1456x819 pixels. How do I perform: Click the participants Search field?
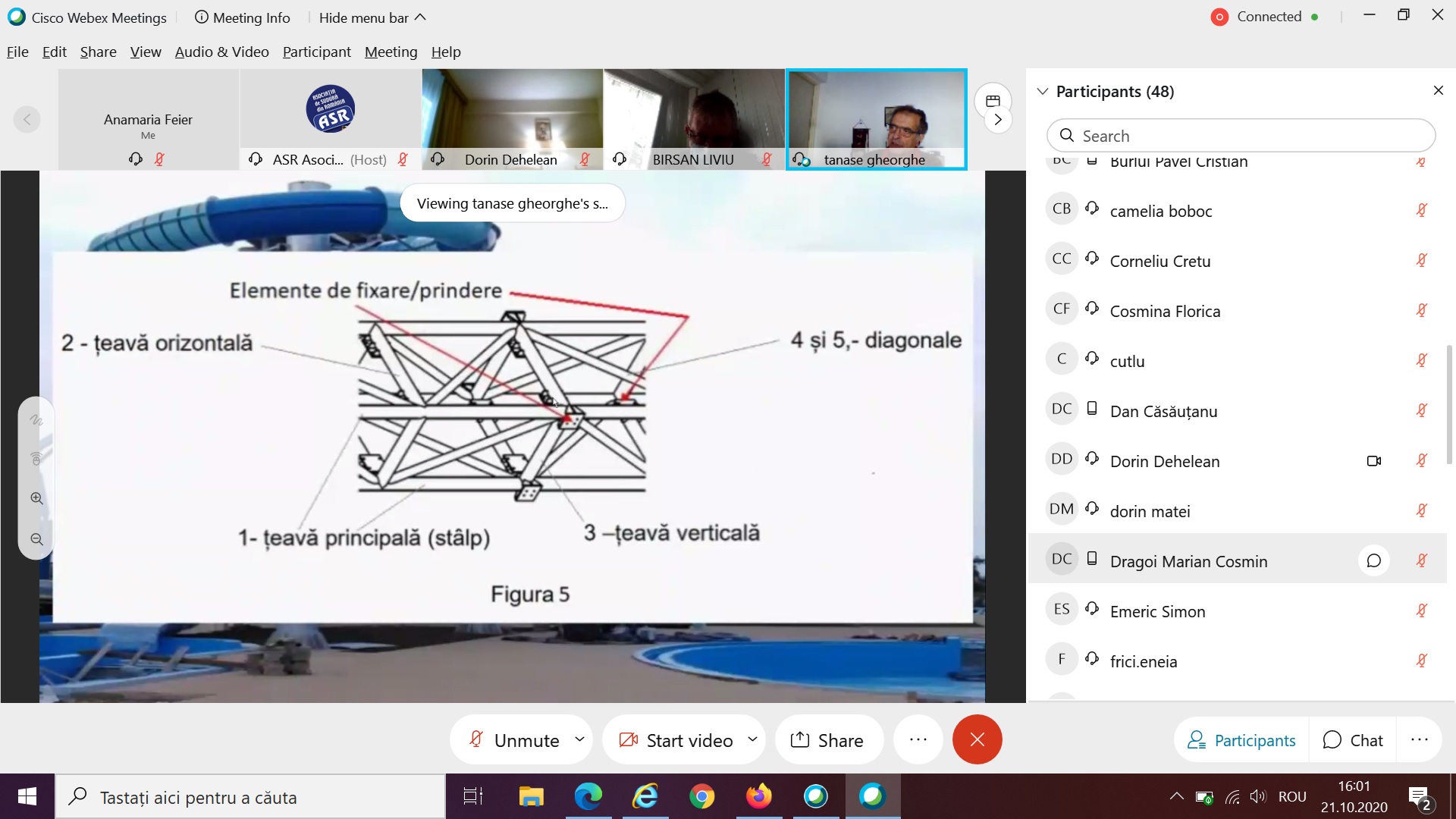[x=1241, y=136]
